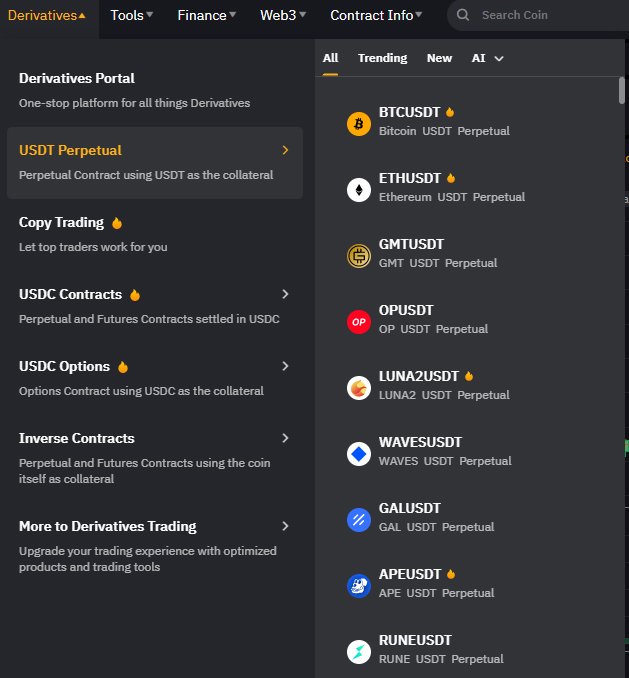629x678 pixels.
Task: Select the gold GMT coin icon
Action: [359, 256]
